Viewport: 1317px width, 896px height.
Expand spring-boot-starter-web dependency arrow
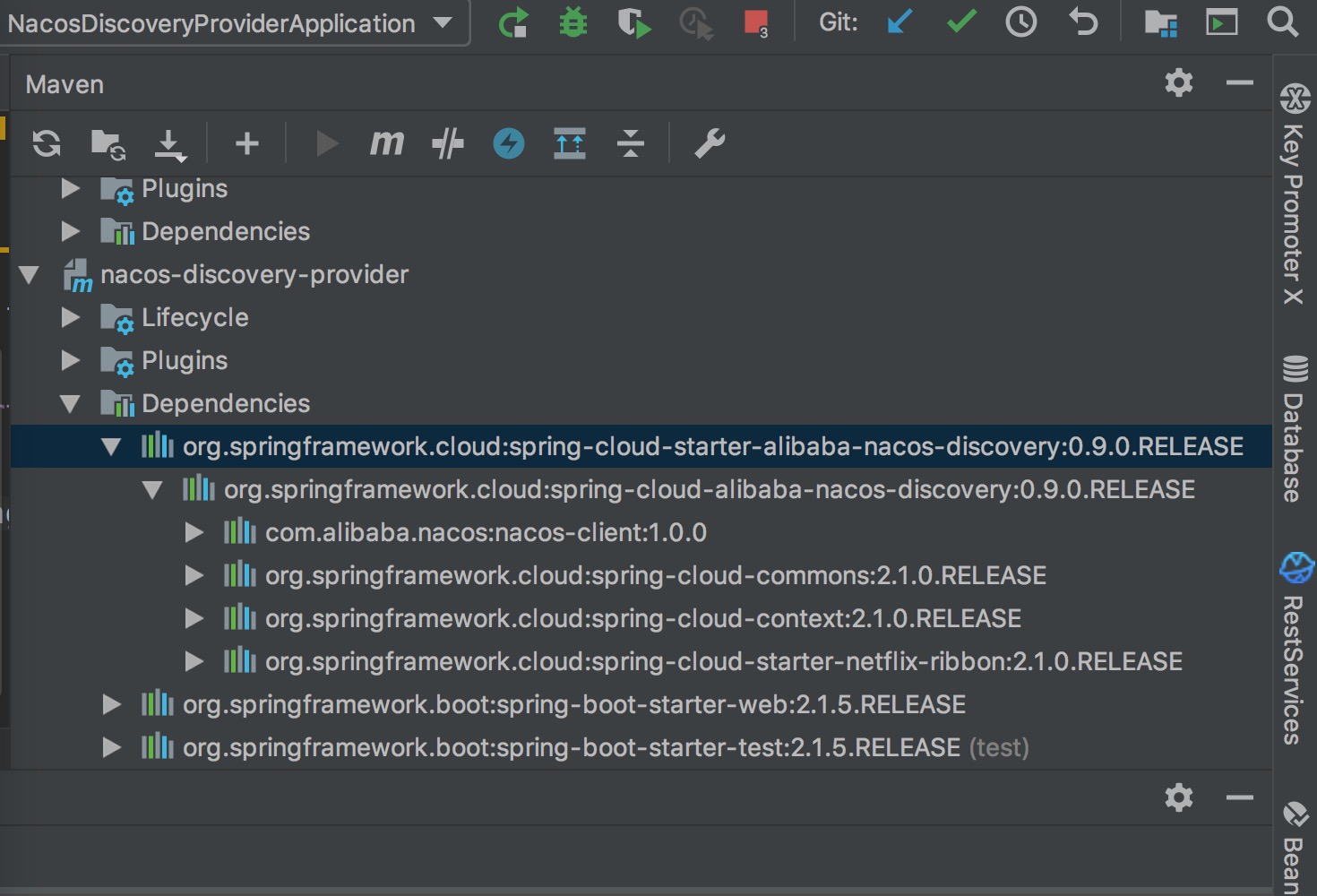[x=112, y=704]
